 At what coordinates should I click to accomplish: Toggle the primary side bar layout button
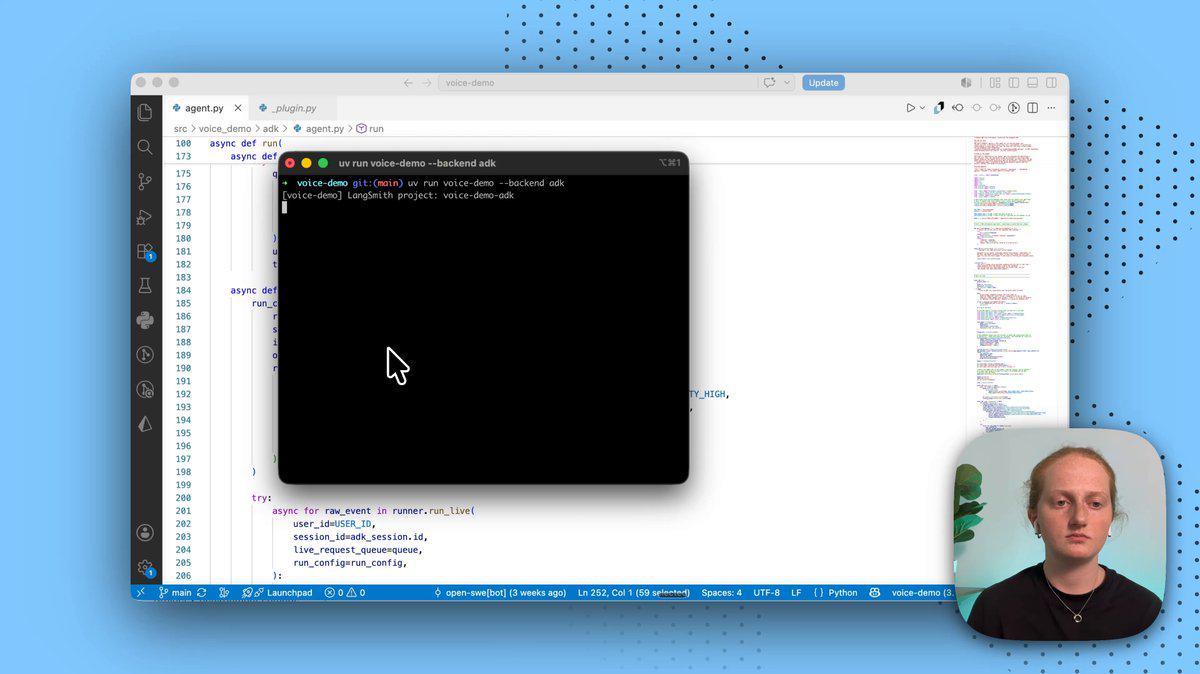[1015, 83]
